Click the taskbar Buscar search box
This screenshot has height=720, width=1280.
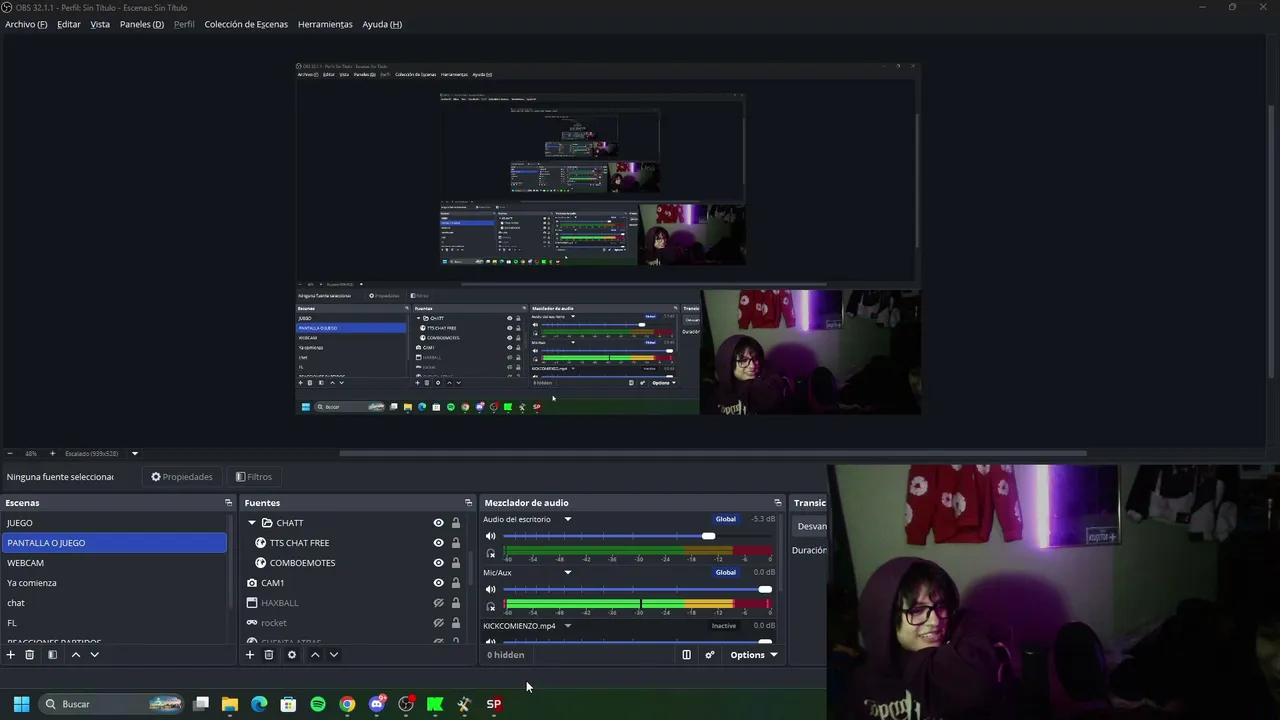tap(112, 704)
